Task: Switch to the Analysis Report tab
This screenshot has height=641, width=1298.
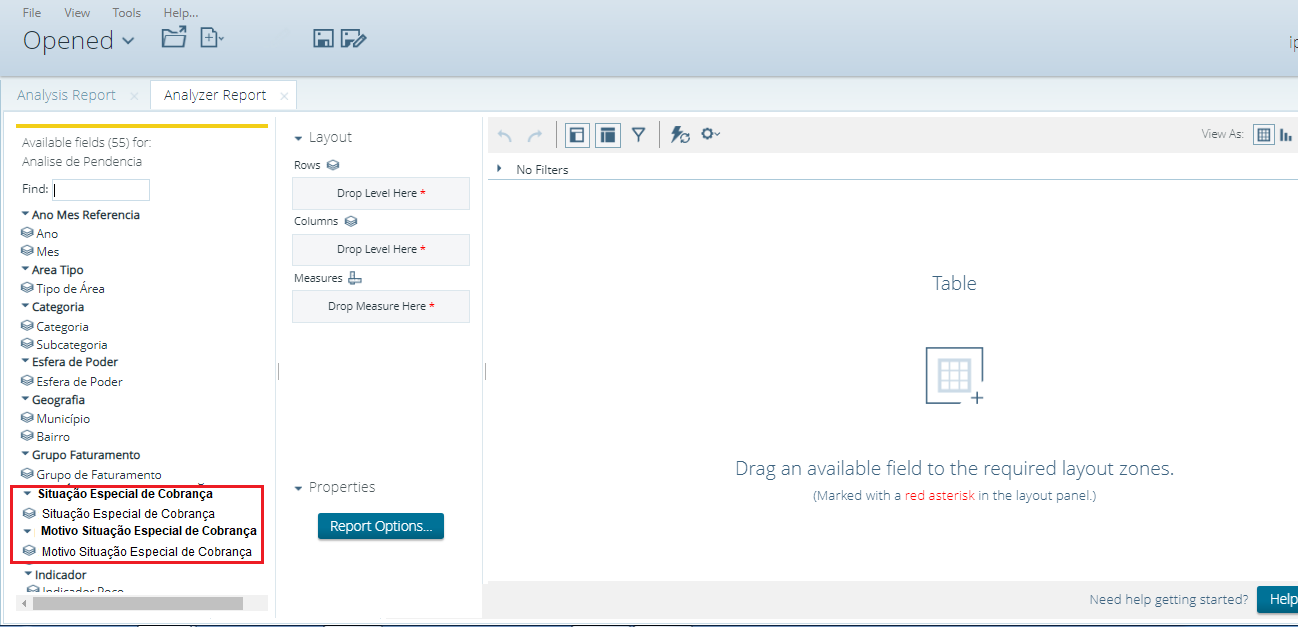Action: [65, 94]
